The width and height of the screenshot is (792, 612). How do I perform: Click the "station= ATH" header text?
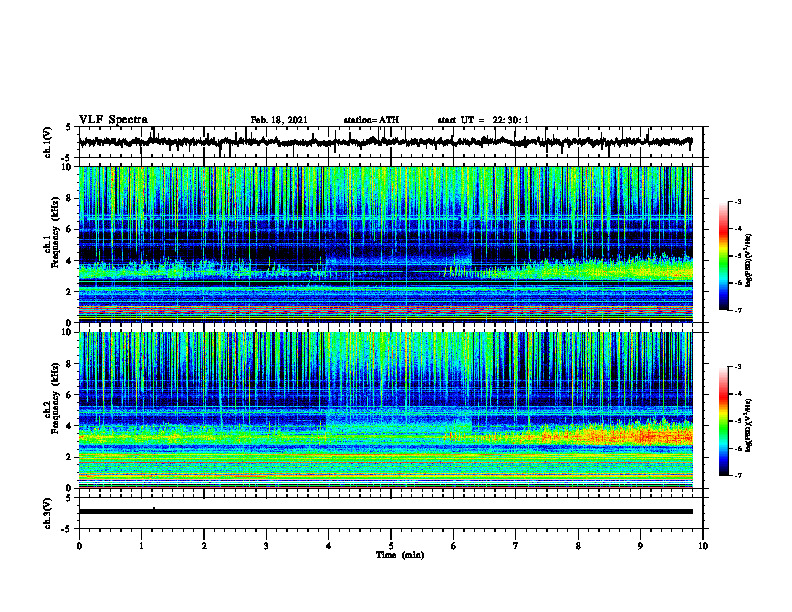coord(371,120)
